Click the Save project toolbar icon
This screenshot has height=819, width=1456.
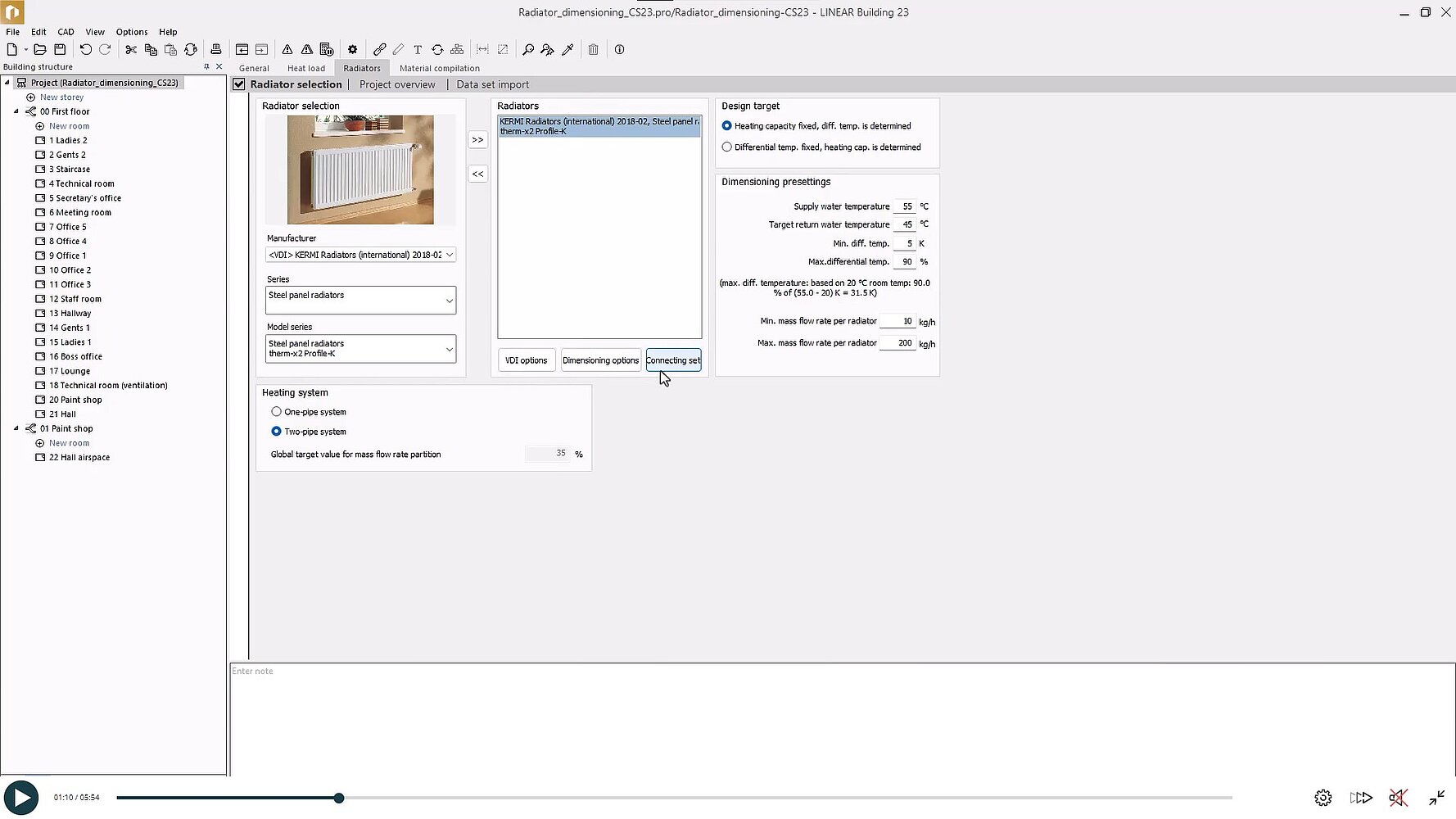pyautogui.click(x=60, y=50)
